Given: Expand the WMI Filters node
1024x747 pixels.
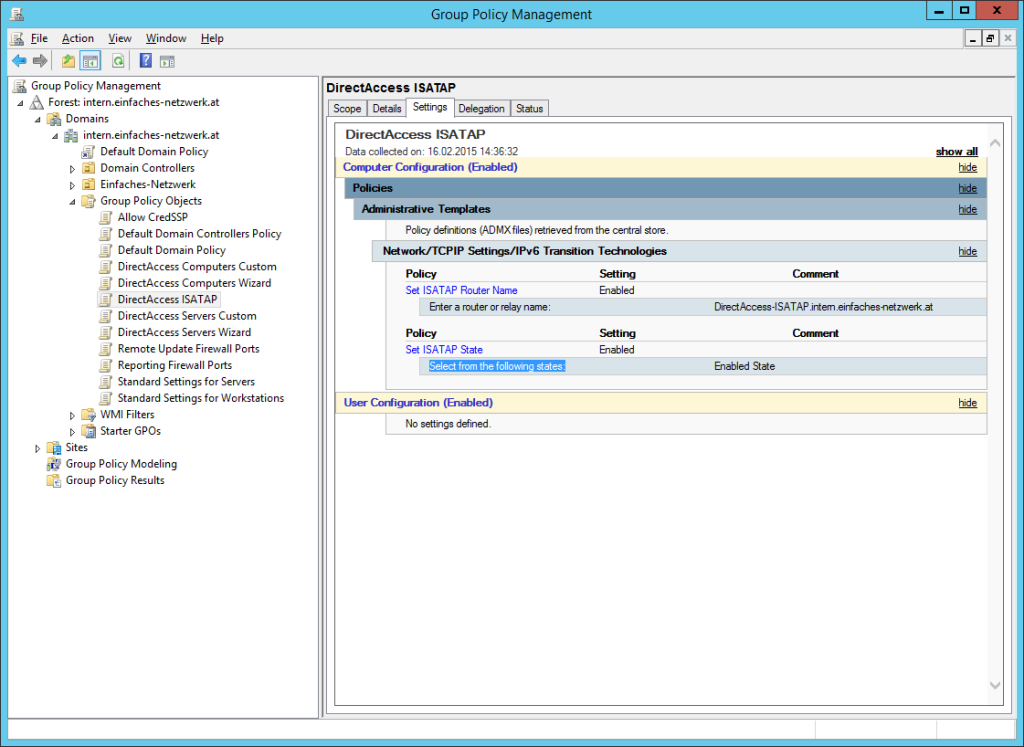Looking at the screenshot, I should point(70,414).
